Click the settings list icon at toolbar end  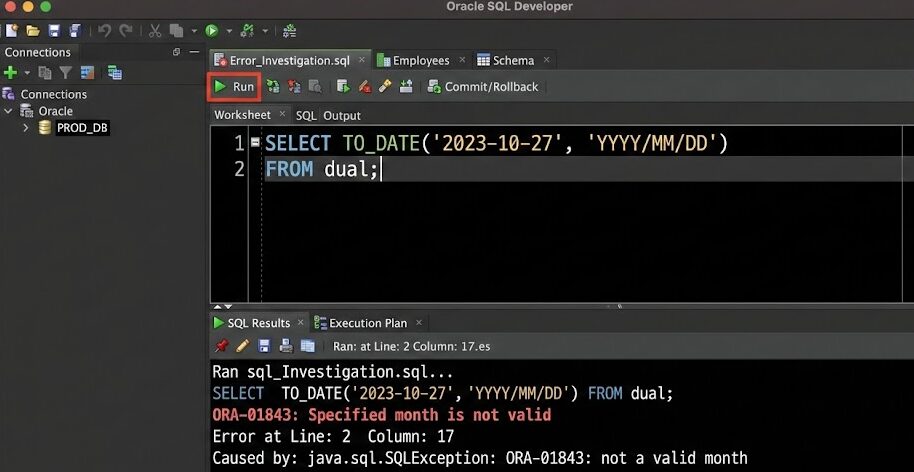pos(289,31)
